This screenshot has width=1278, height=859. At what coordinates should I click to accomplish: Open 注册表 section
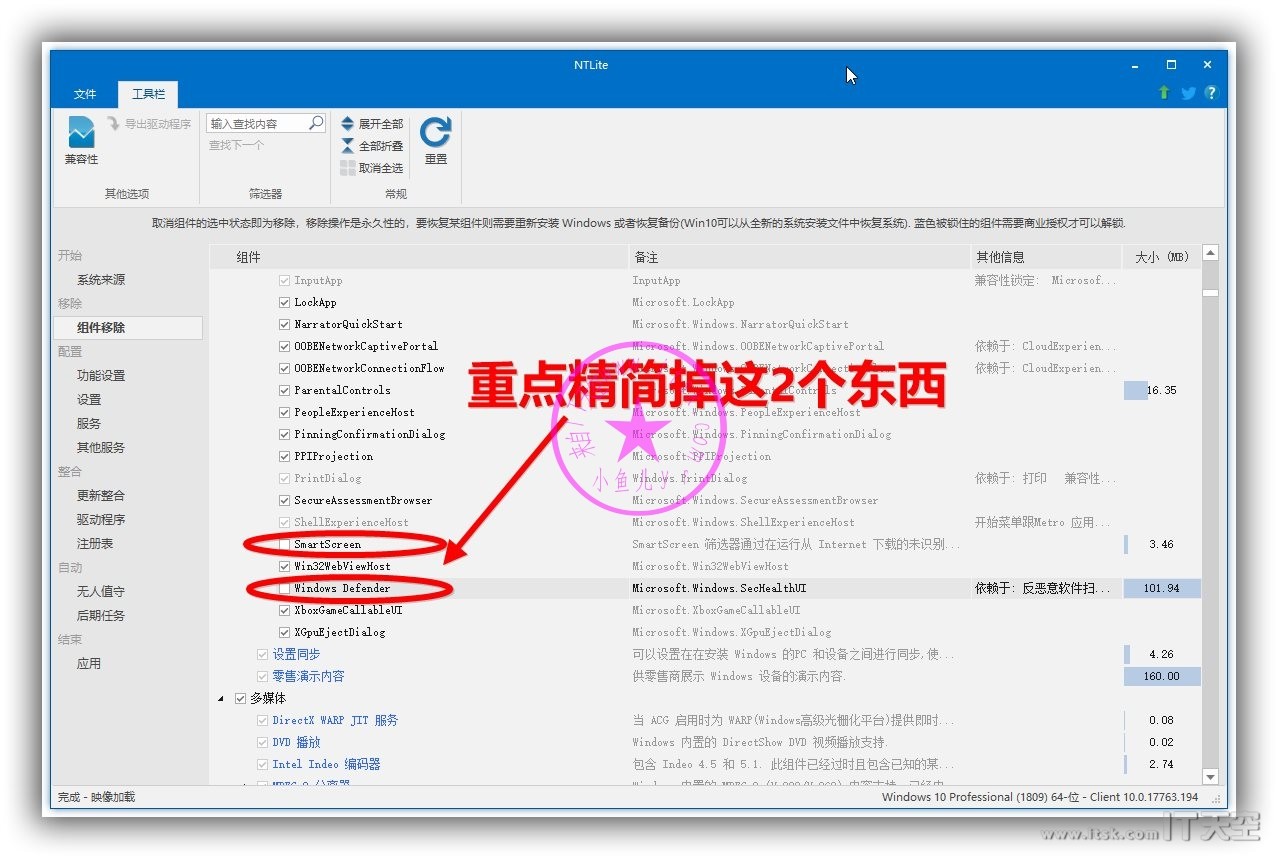coord(95,544)
